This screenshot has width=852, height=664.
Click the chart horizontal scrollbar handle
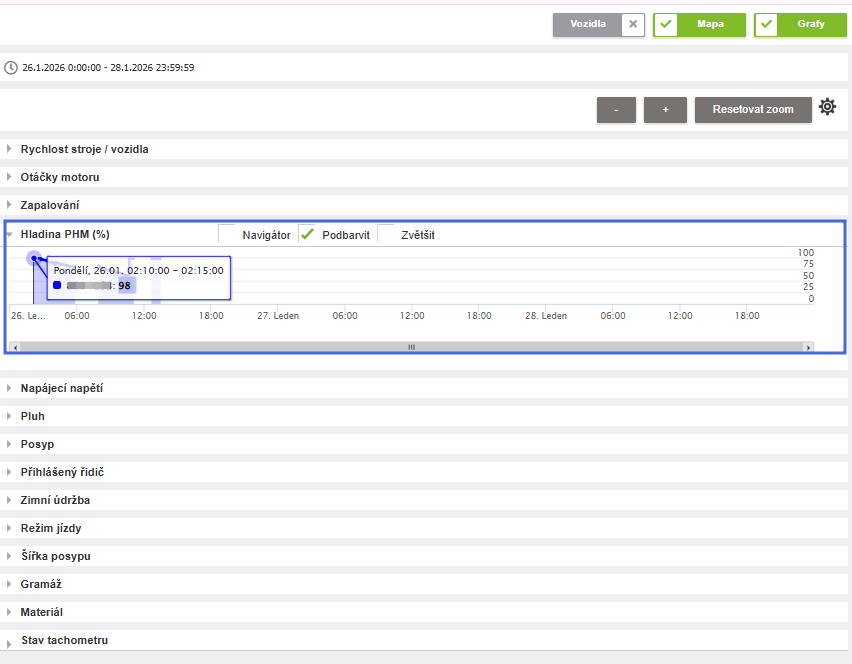point(411,347)
